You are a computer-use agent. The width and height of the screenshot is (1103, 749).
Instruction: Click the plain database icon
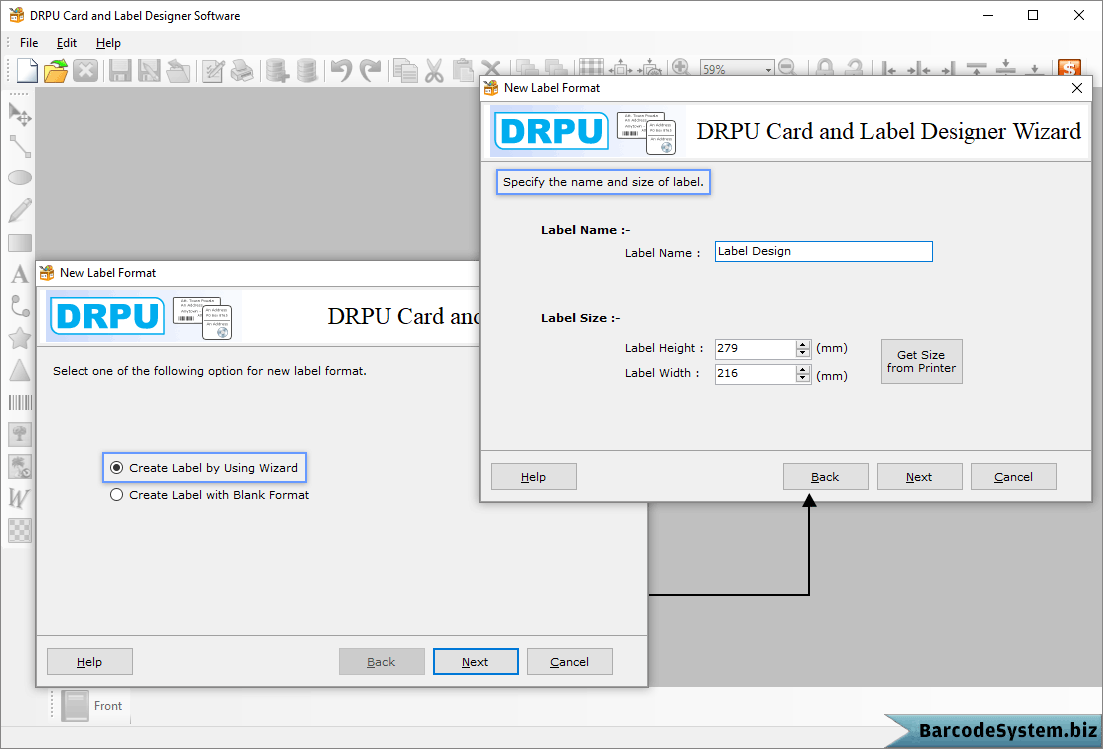(x=307, y=70)
